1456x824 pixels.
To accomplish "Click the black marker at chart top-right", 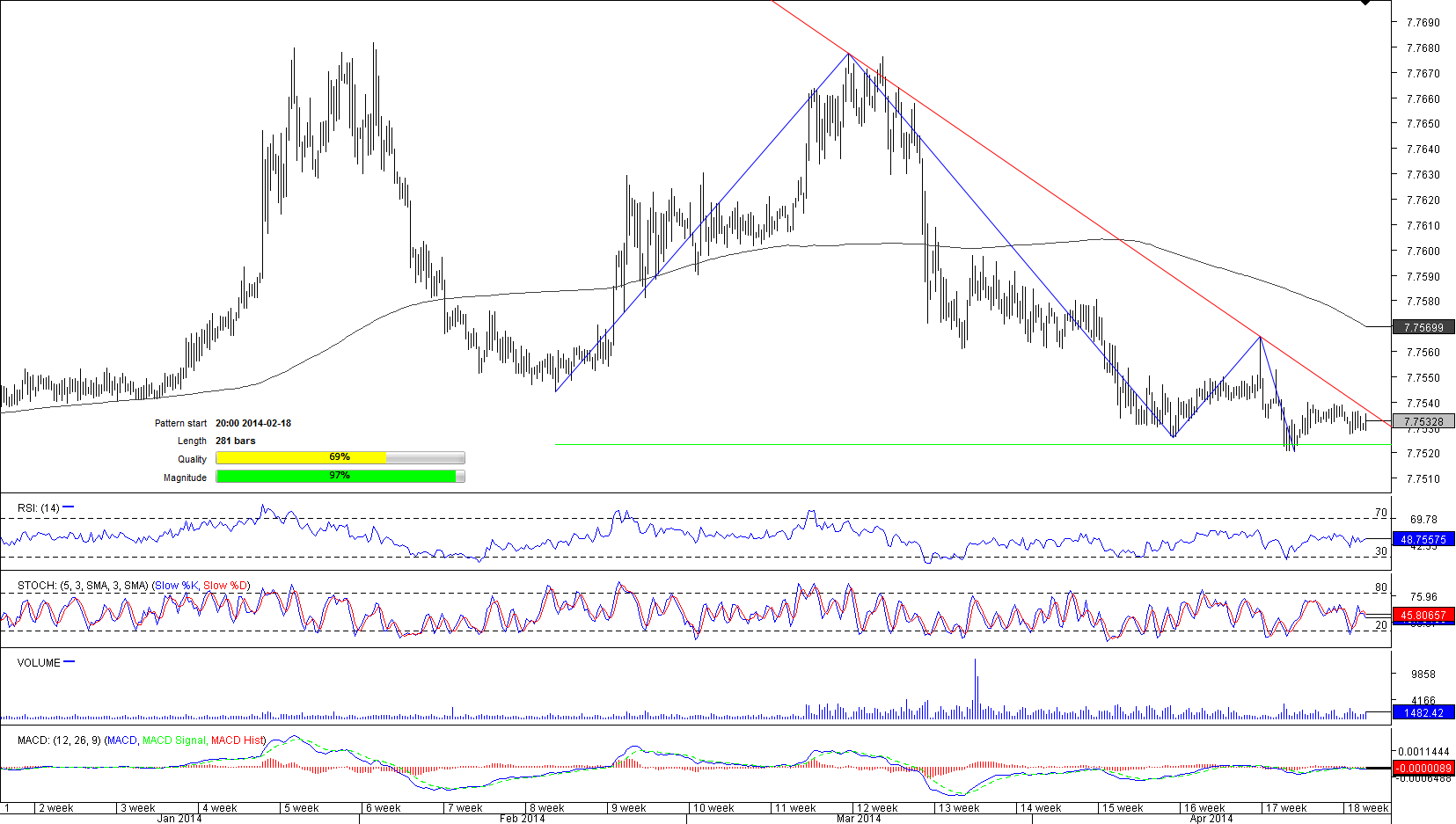I will (x=1365, y=4).
